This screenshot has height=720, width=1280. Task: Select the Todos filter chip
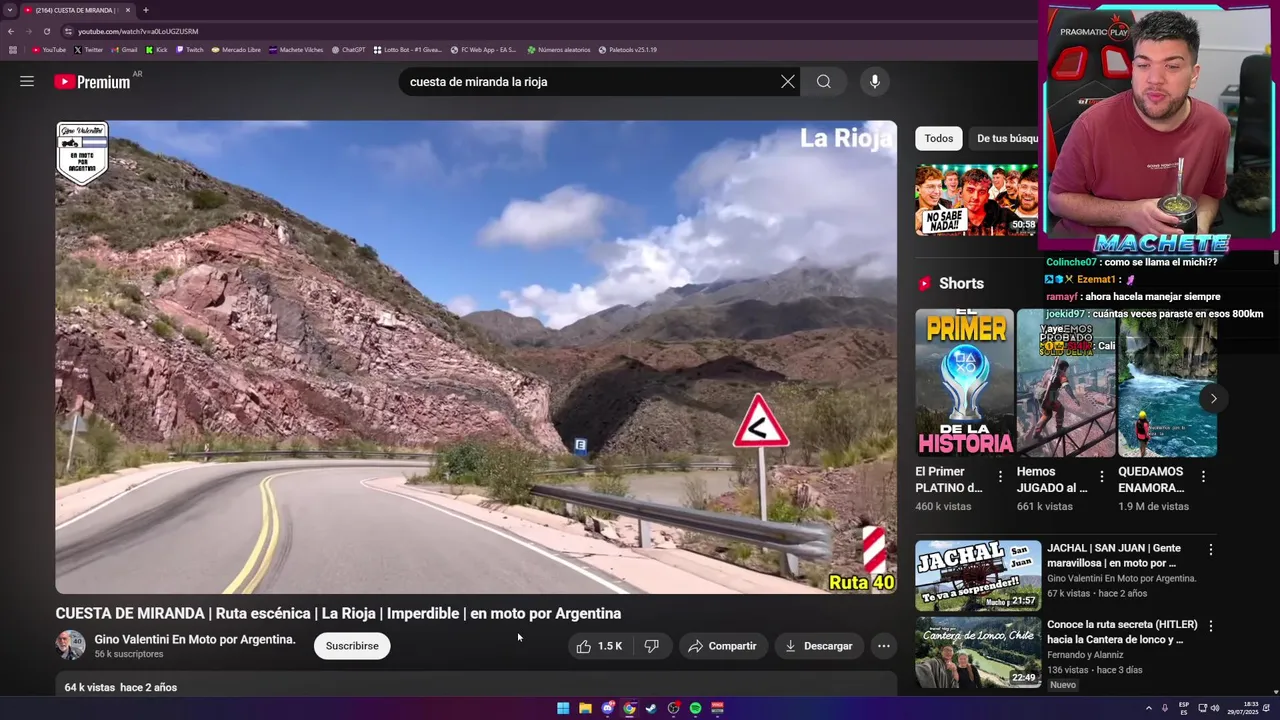coord(938,138)
